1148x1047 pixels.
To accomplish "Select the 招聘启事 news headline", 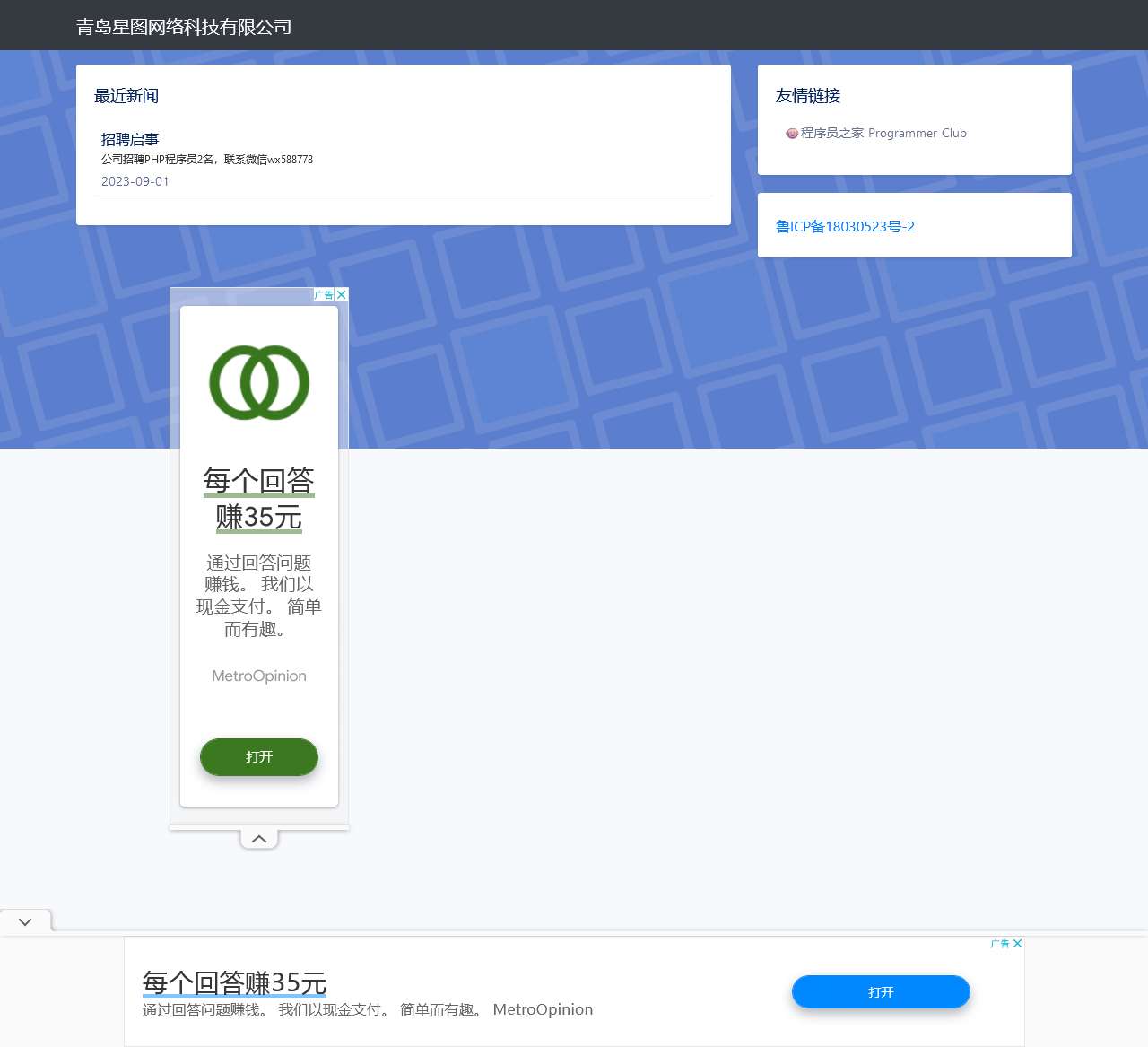I will [129, 139].
